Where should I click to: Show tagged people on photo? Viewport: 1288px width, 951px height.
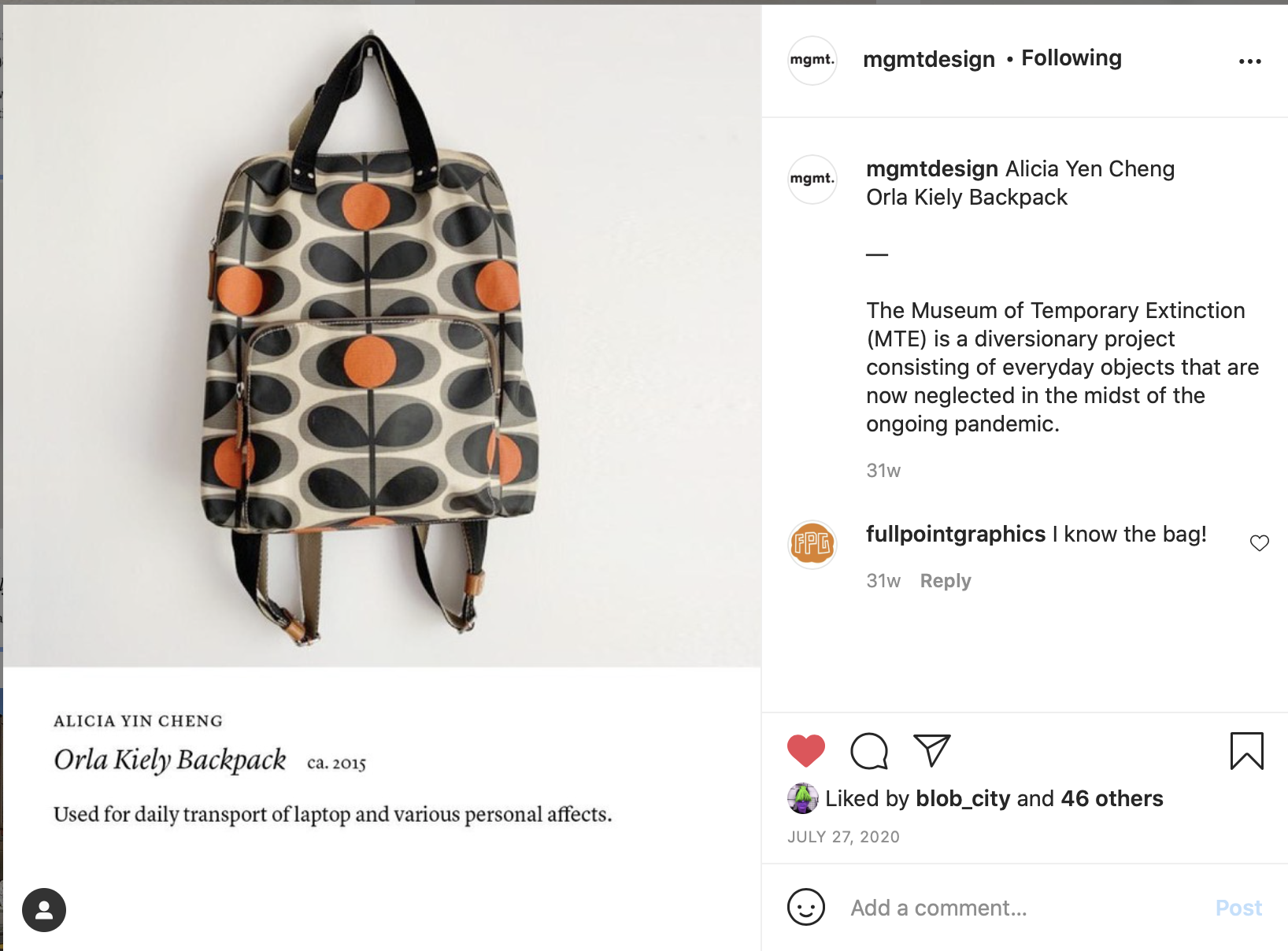[44, 910]
